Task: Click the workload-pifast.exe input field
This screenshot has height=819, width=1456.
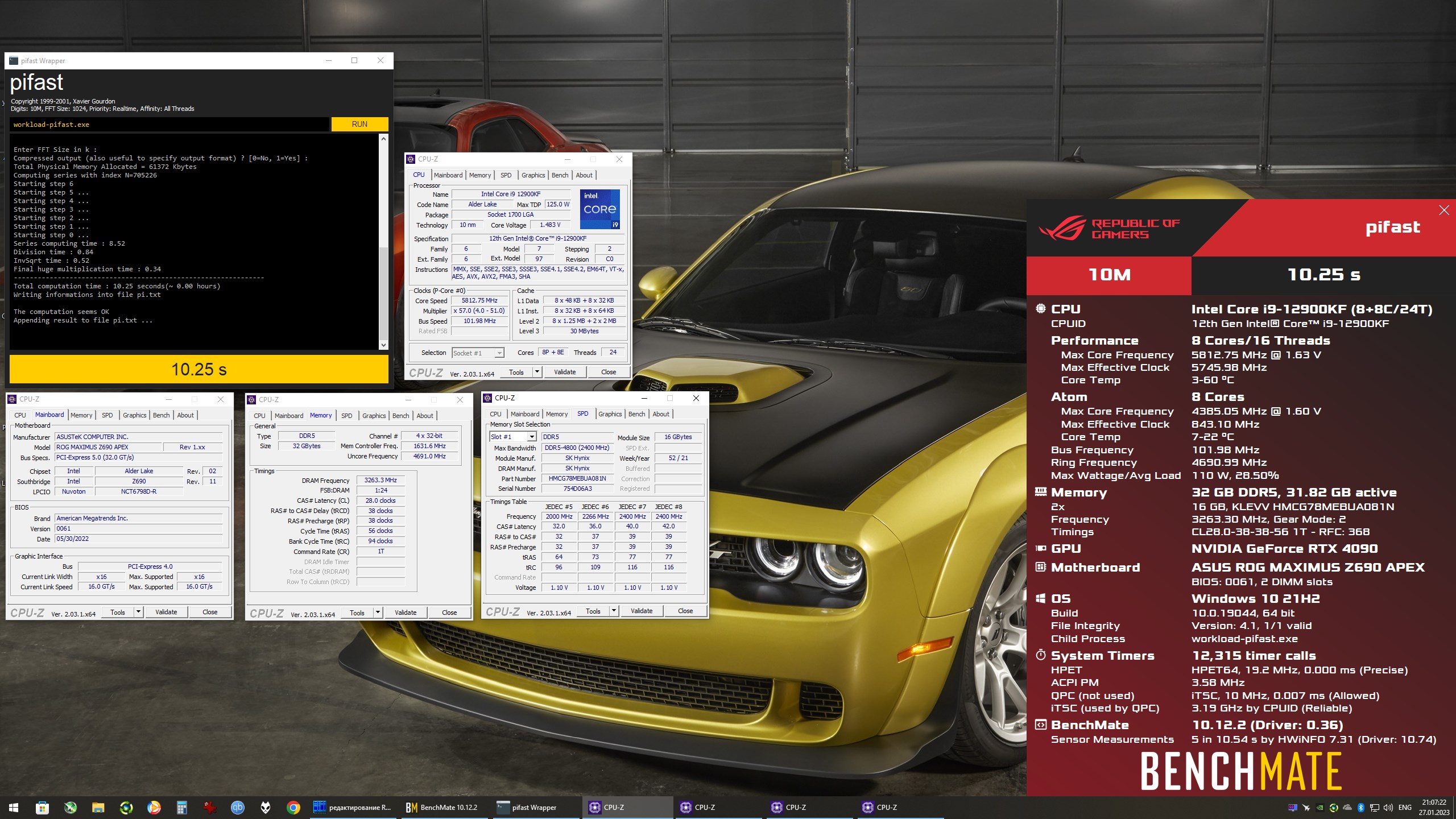Action: tap(169, 124)
